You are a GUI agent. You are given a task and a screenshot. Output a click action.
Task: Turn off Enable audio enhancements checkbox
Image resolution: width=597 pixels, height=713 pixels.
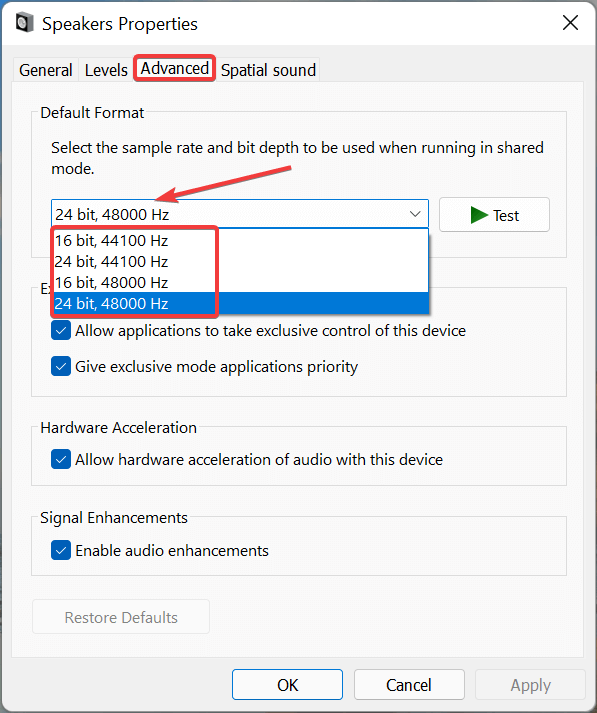coord(61,550)
